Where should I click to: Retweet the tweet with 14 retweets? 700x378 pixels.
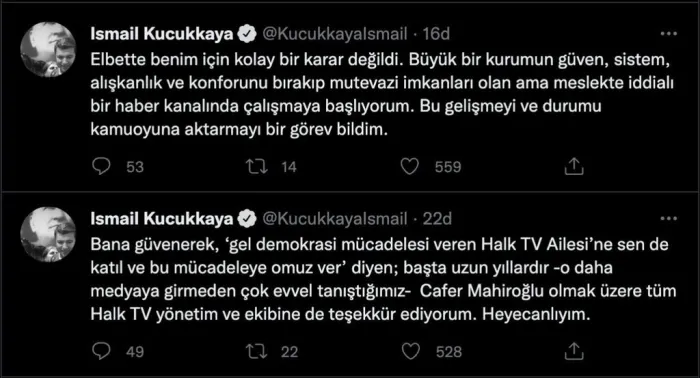[257, 166]
